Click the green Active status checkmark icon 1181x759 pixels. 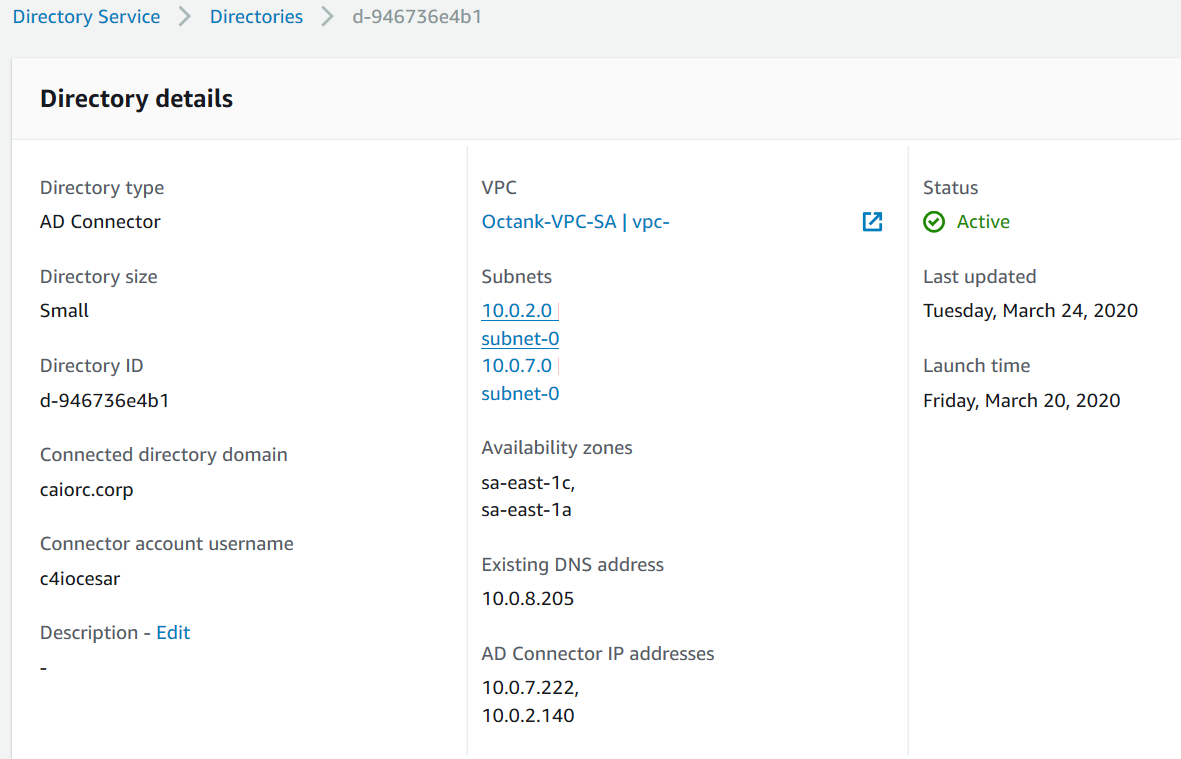(934, 222)
